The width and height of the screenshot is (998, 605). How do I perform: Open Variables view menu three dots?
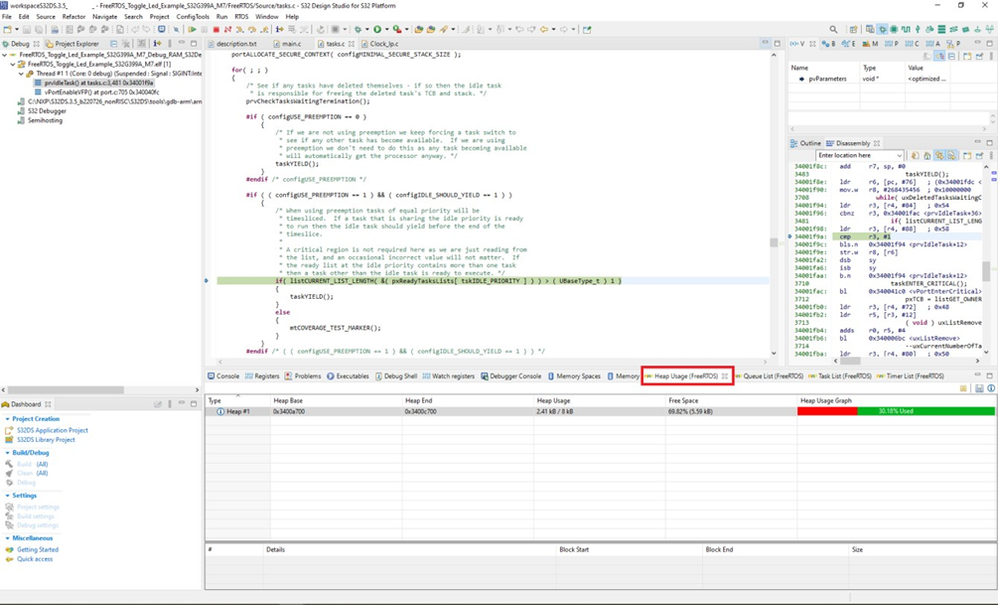[991, 57]
